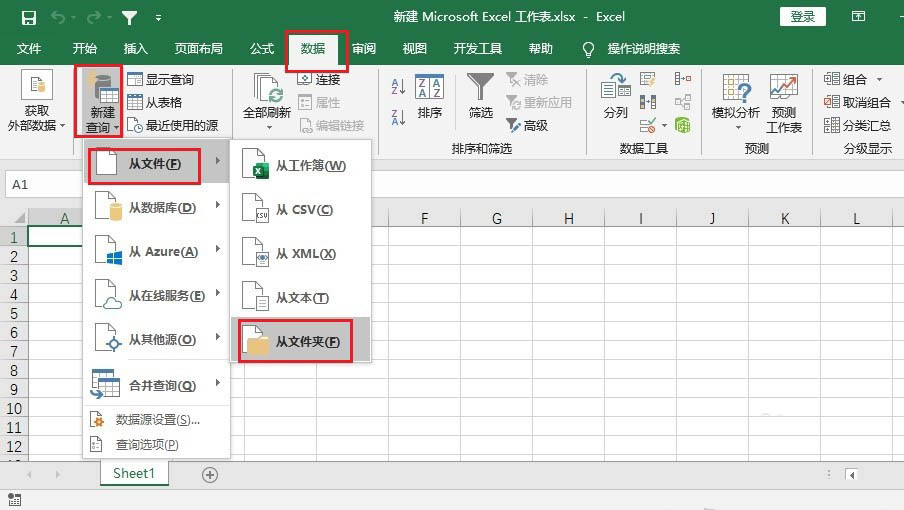The width and height of the screenshot is (904, 510).
Task: Click the Name Box showing A1
Action: click(40, 185)
